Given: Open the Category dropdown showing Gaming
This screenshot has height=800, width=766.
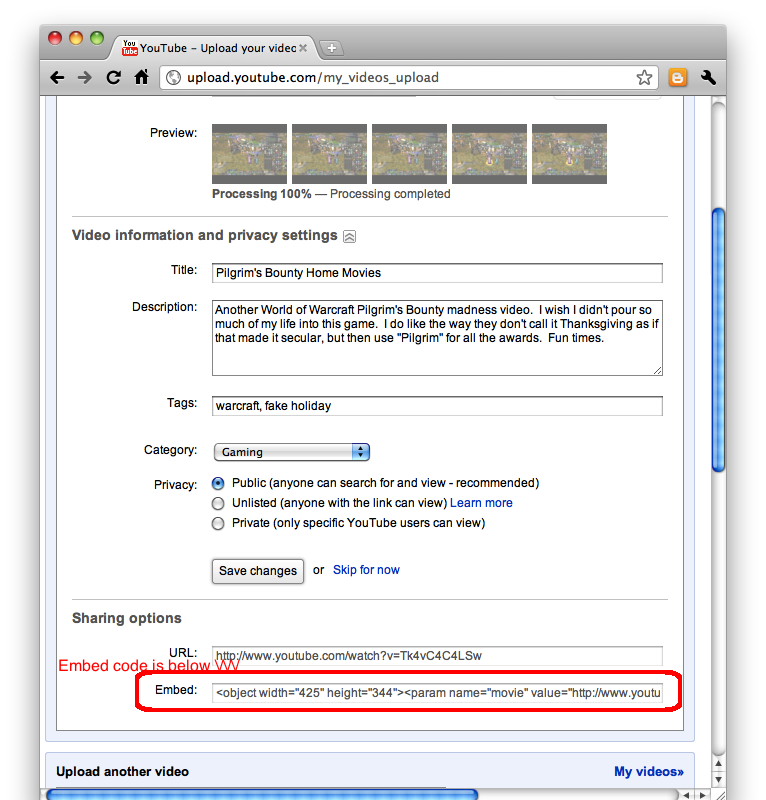Looking at the screenshot, I should [x=292, y=452].
